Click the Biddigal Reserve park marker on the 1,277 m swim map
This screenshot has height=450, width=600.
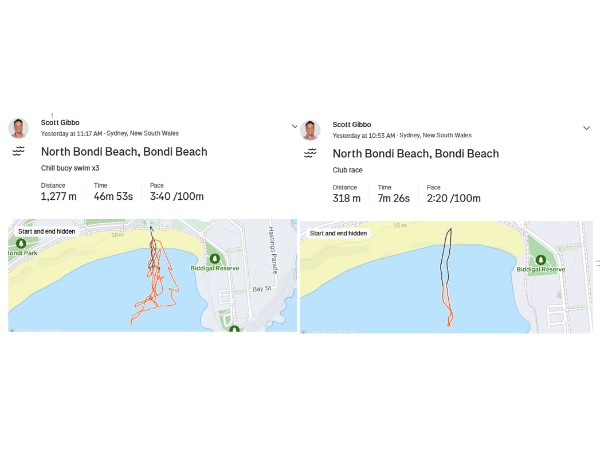click(x=213, y=246)
